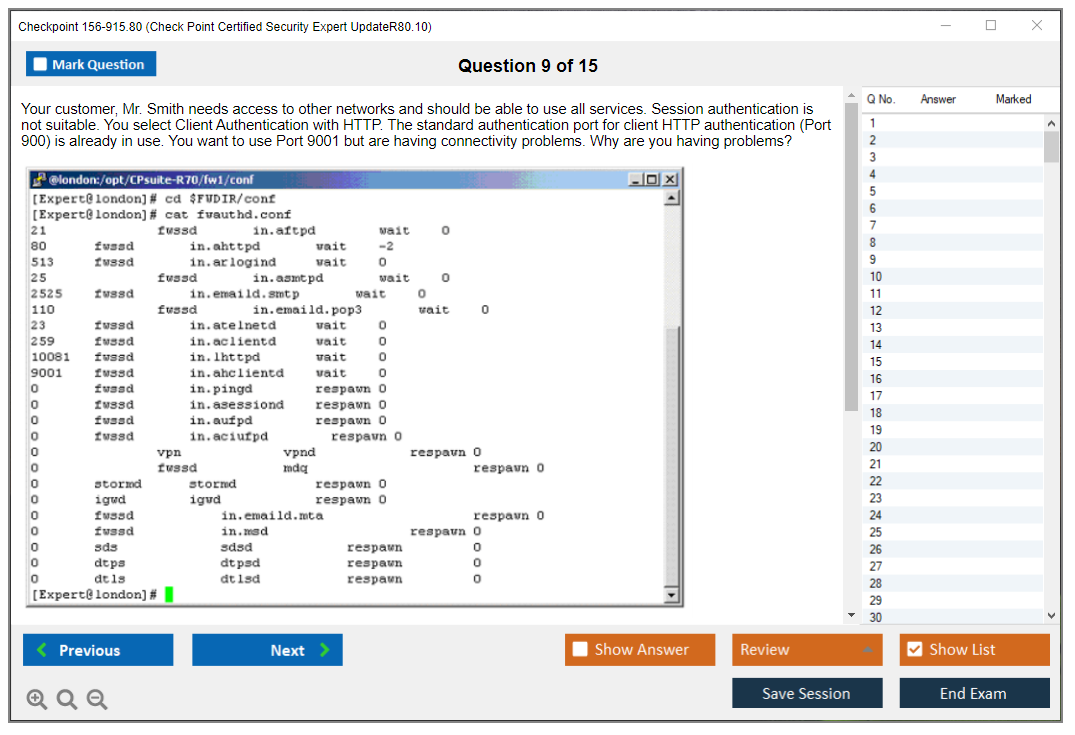Enable the Show Answer checkbox
Screen dimensions: 1075x735
tap(580, 650)
